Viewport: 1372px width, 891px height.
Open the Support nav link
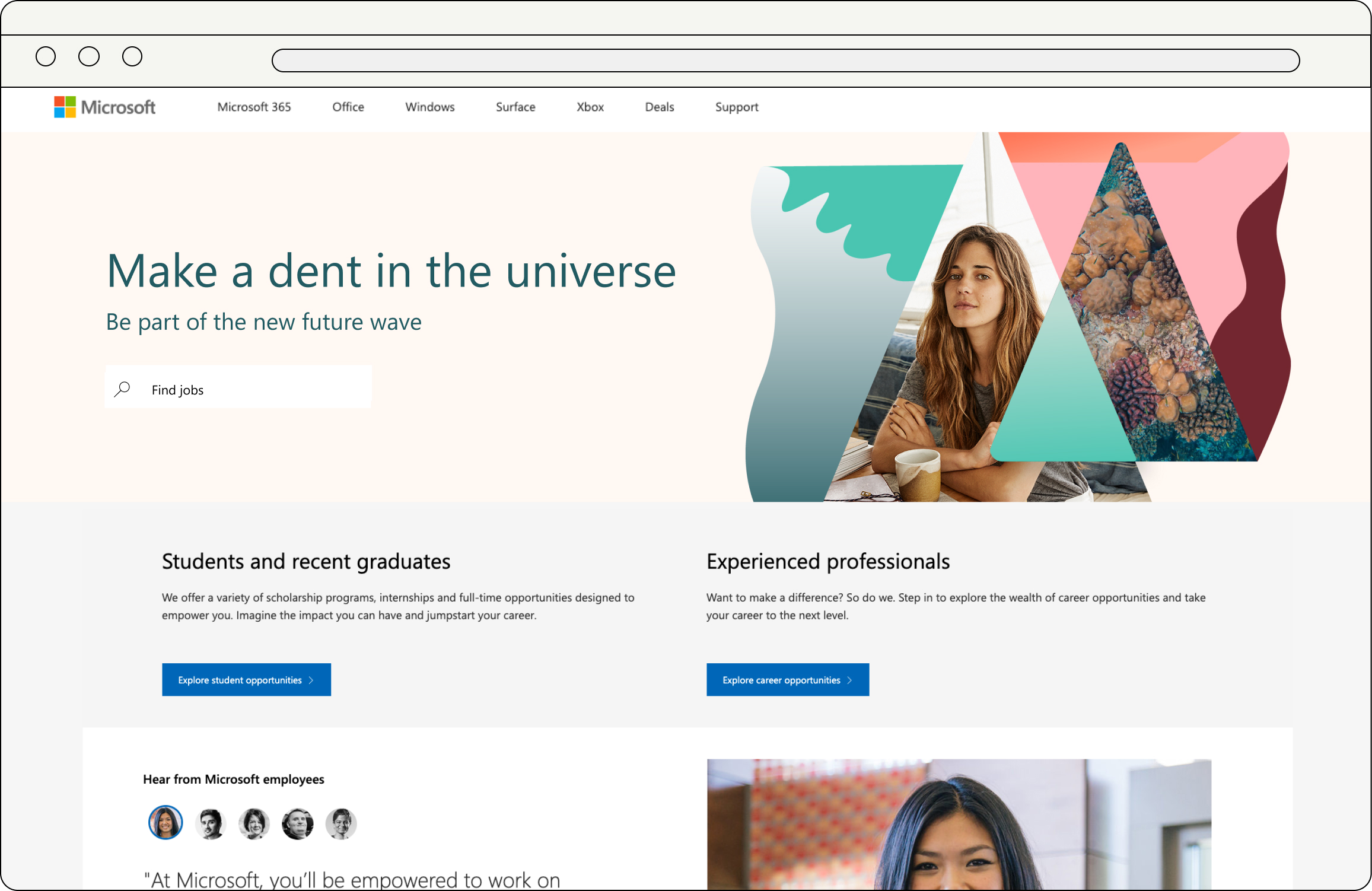[x=737, y=107]
